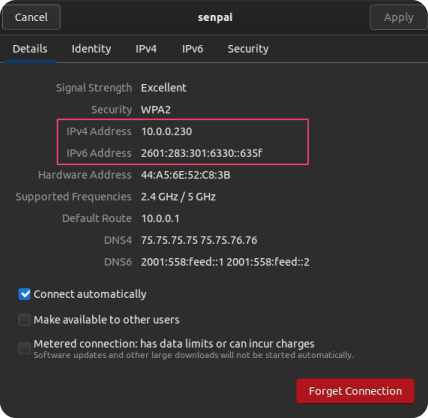Click the WPA2 security value
Image resolution: width=428 pixels, height=418 pixels.
click(x=156, y=110)
